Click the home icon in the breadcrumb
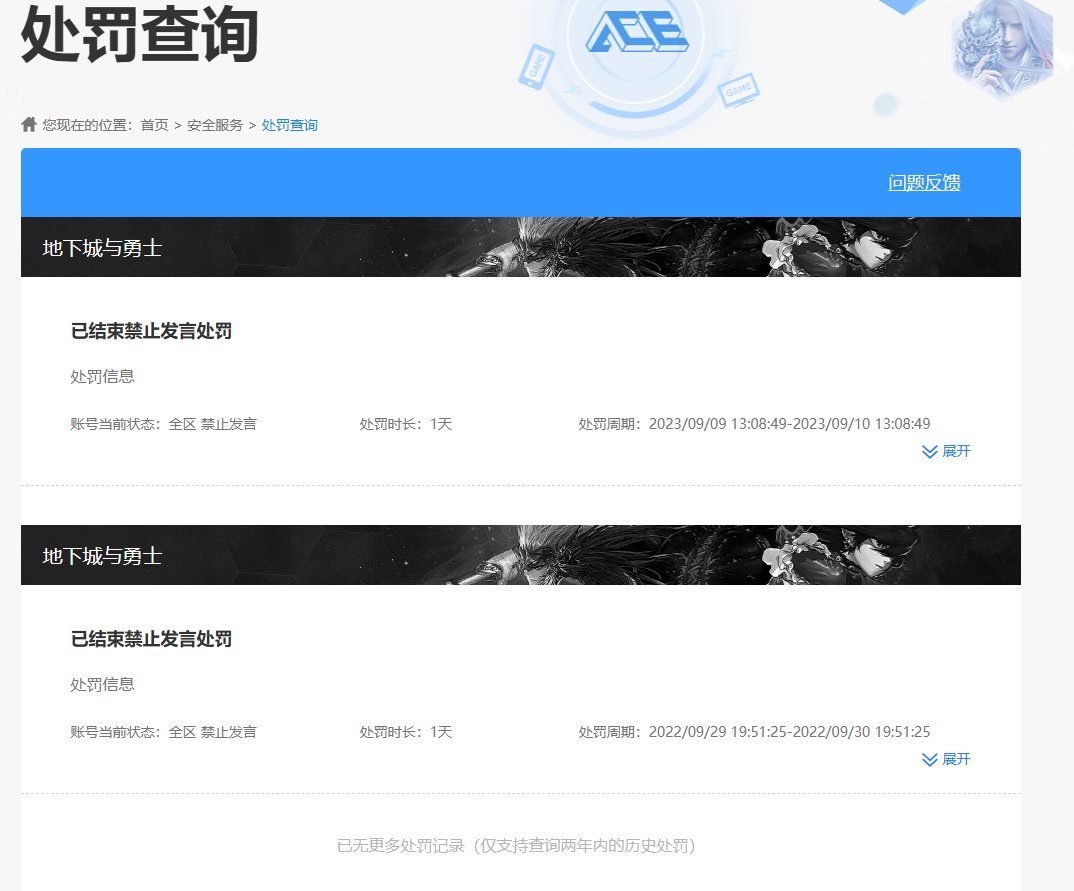This screenshot has width=1074, height=891. coord(29,124)
